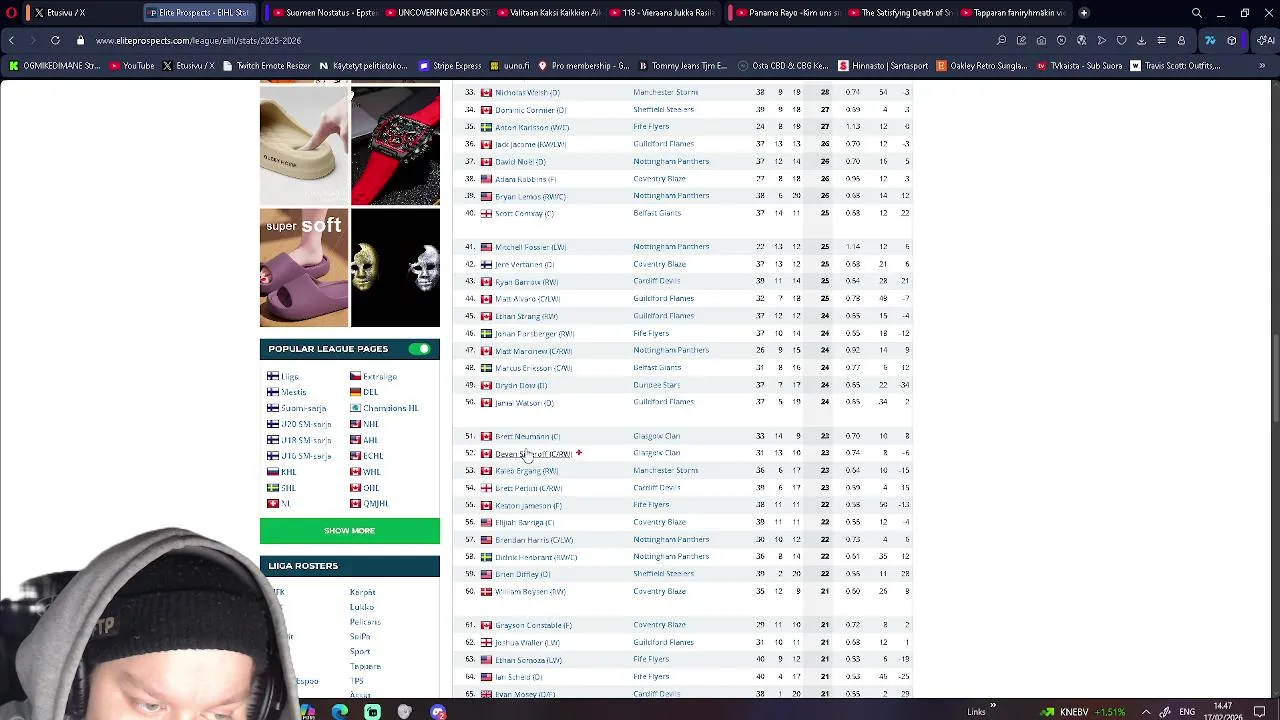Viewport: 1280px width, 720px height.
Task: Open the Tappara roster link
Action: click(365, 666)
